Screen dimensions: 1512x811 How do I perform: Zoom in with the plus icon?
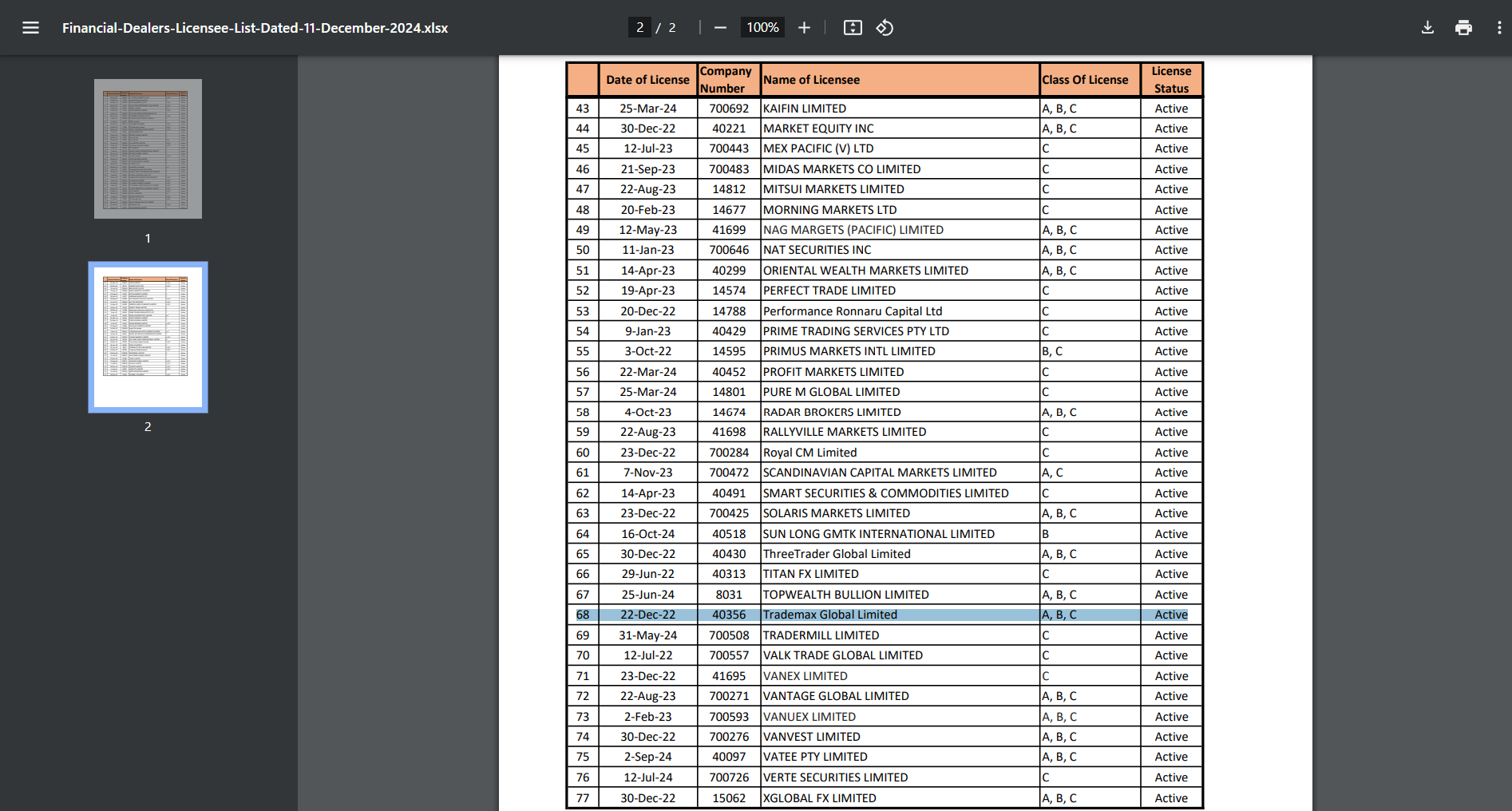(804, 28)
